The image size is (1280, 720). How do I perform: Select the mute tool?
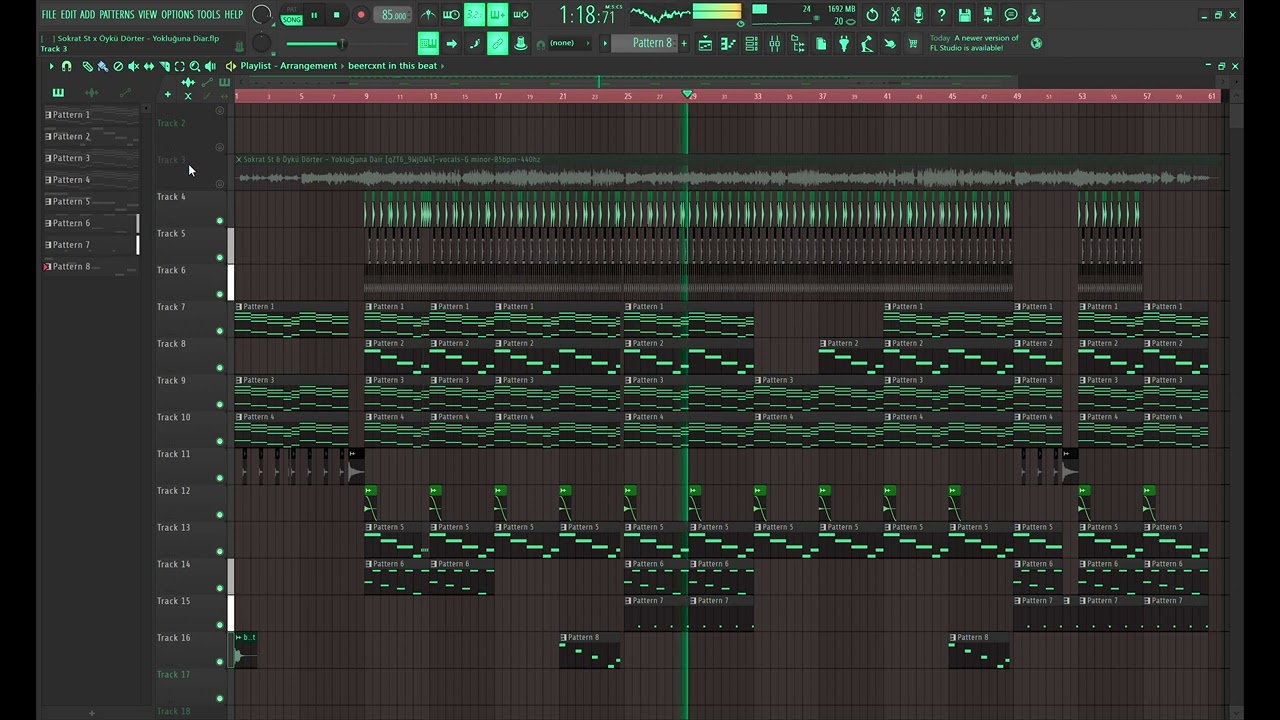click(x=133, y=66)
